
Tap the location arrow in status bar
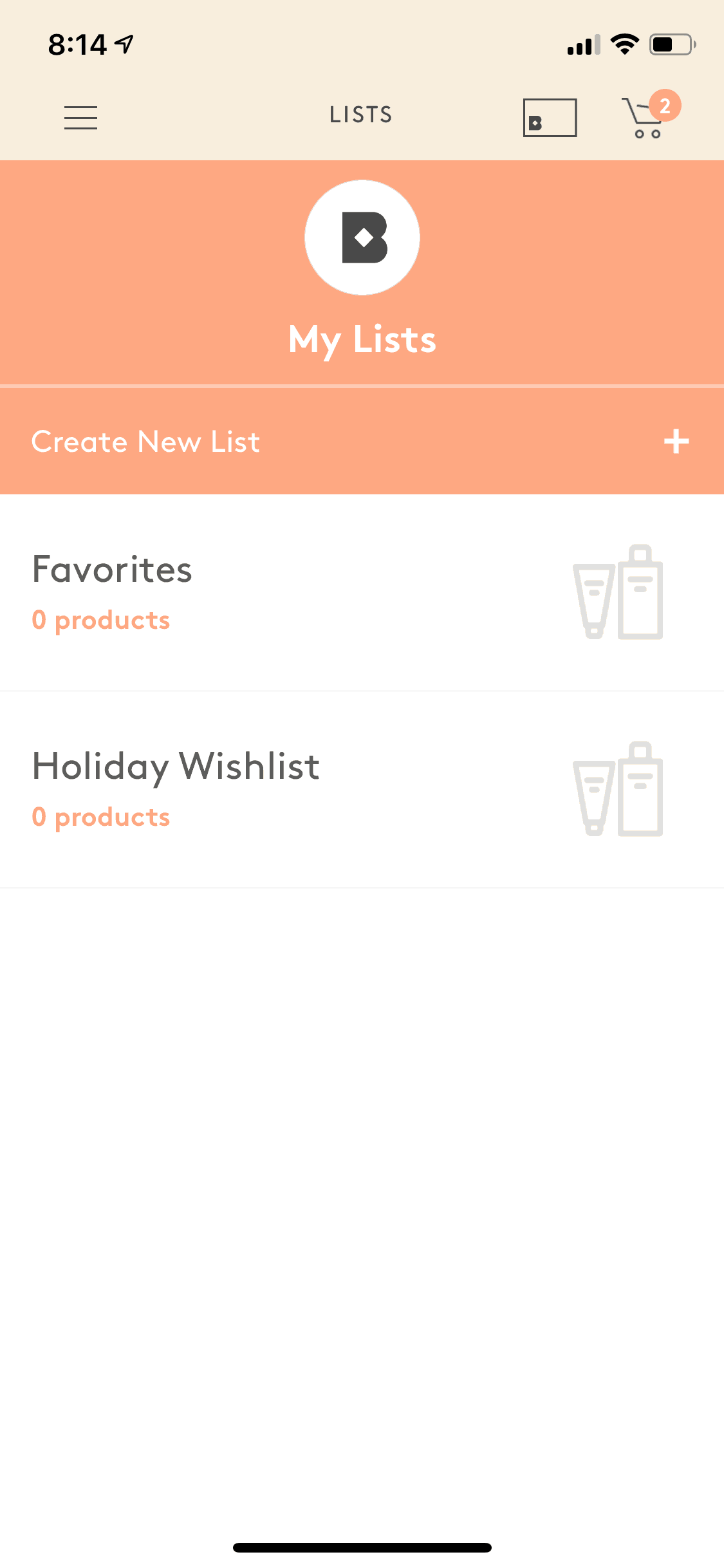124,44
